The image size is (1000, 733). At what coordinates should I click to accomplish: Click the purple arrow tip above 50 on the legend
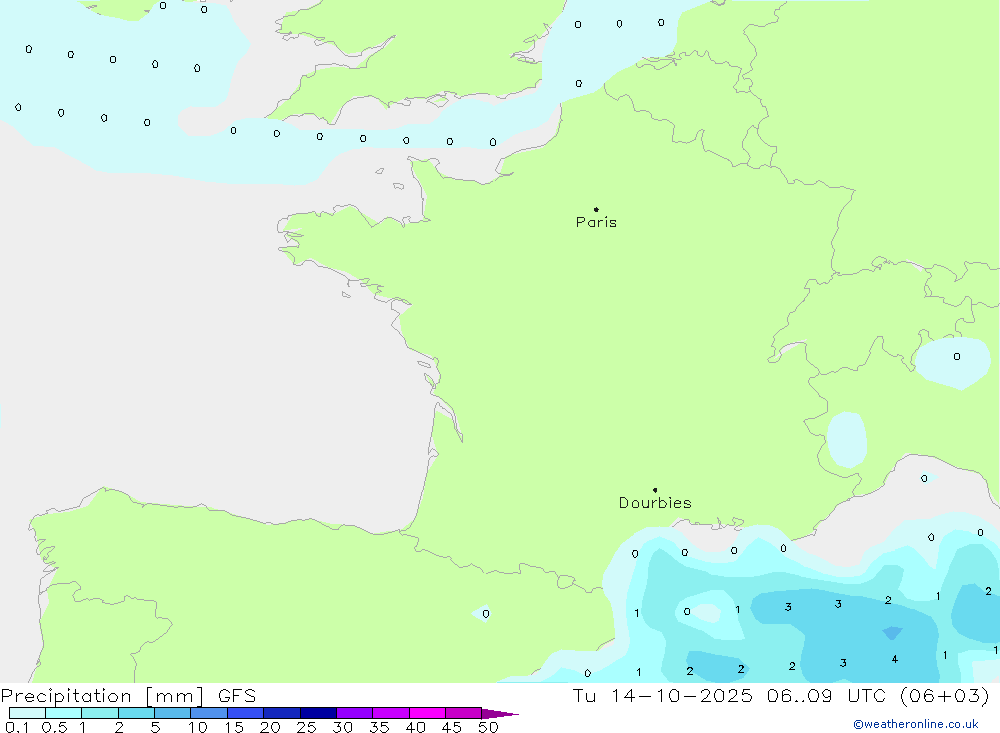[x=500, y=714]
